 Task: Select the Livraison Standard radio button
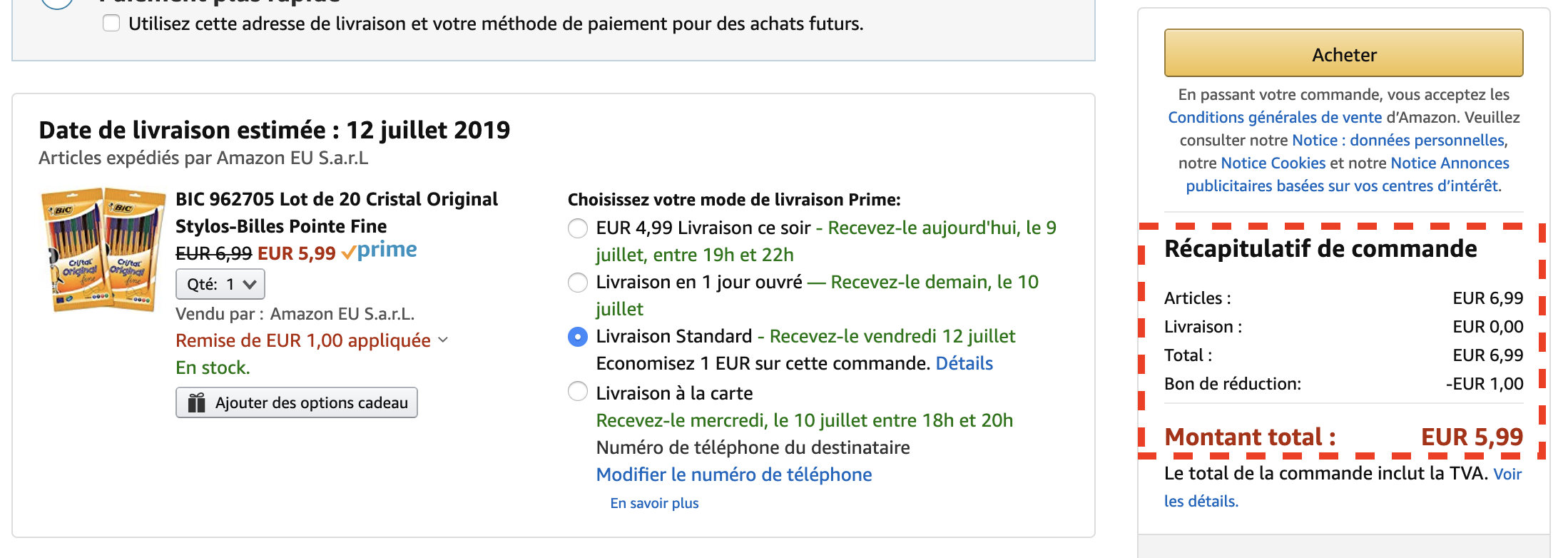tap(578, 337)
